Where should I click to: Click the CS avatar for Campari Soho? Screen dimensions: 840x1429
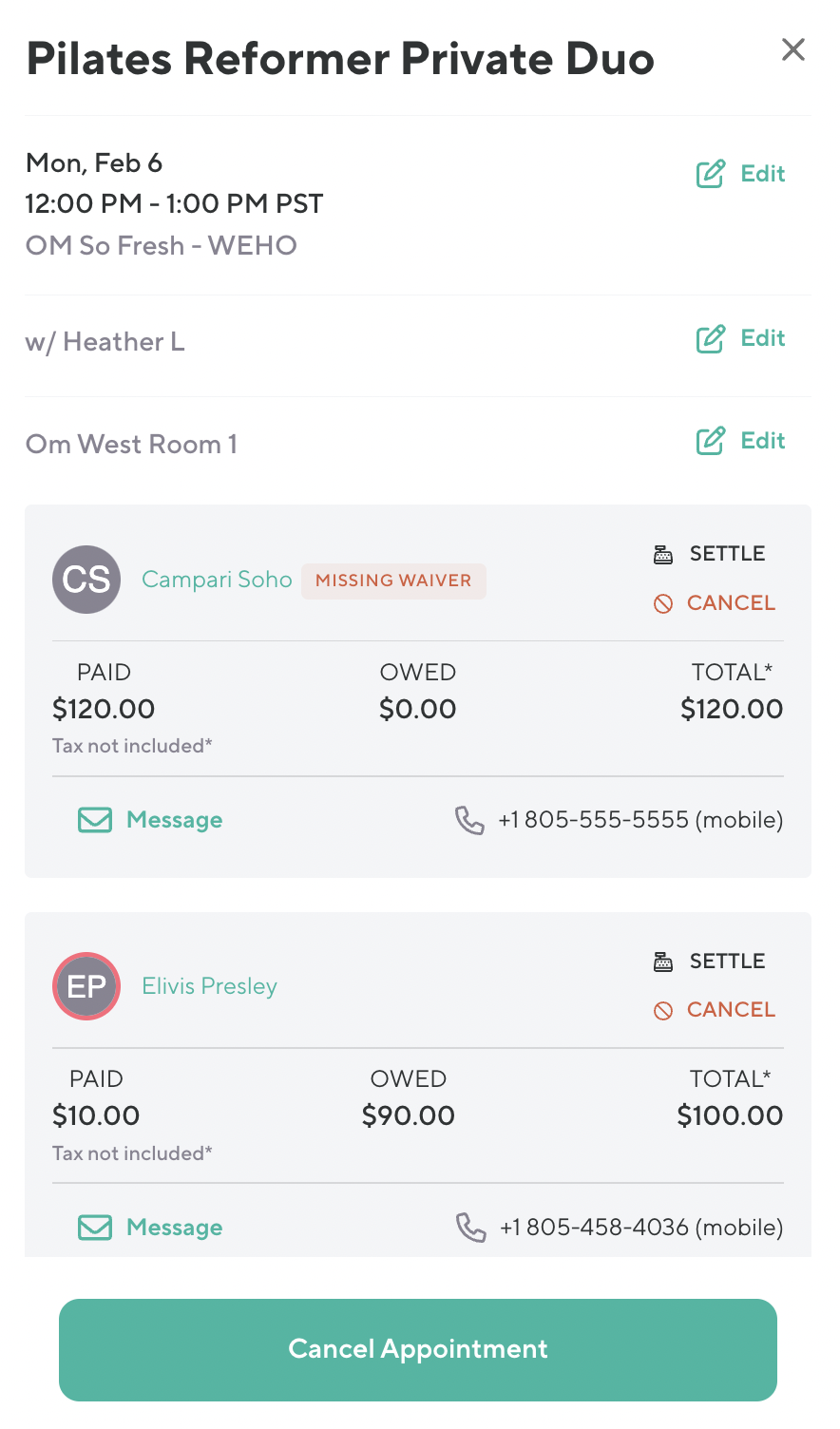pos(86,580)
